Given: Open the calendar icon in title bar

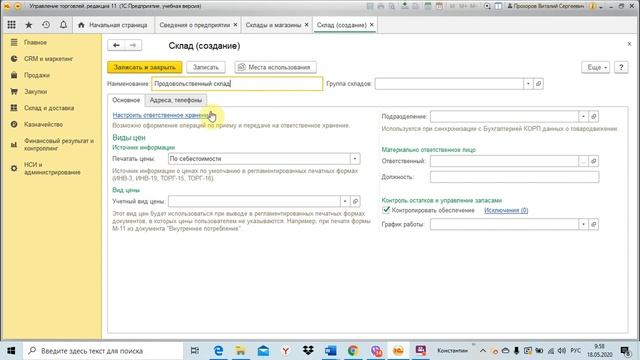Looking at the screenshot, I should click(x=439, y=6).
